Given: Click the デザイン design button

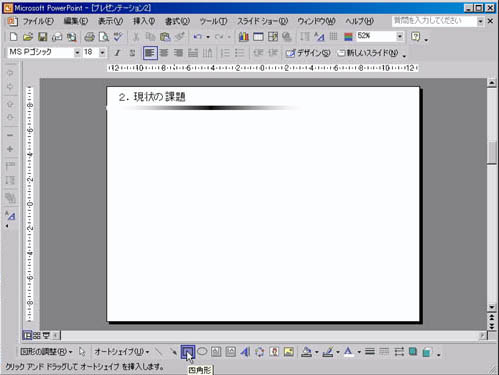Looking at the screenshot, I should [308, 53].
